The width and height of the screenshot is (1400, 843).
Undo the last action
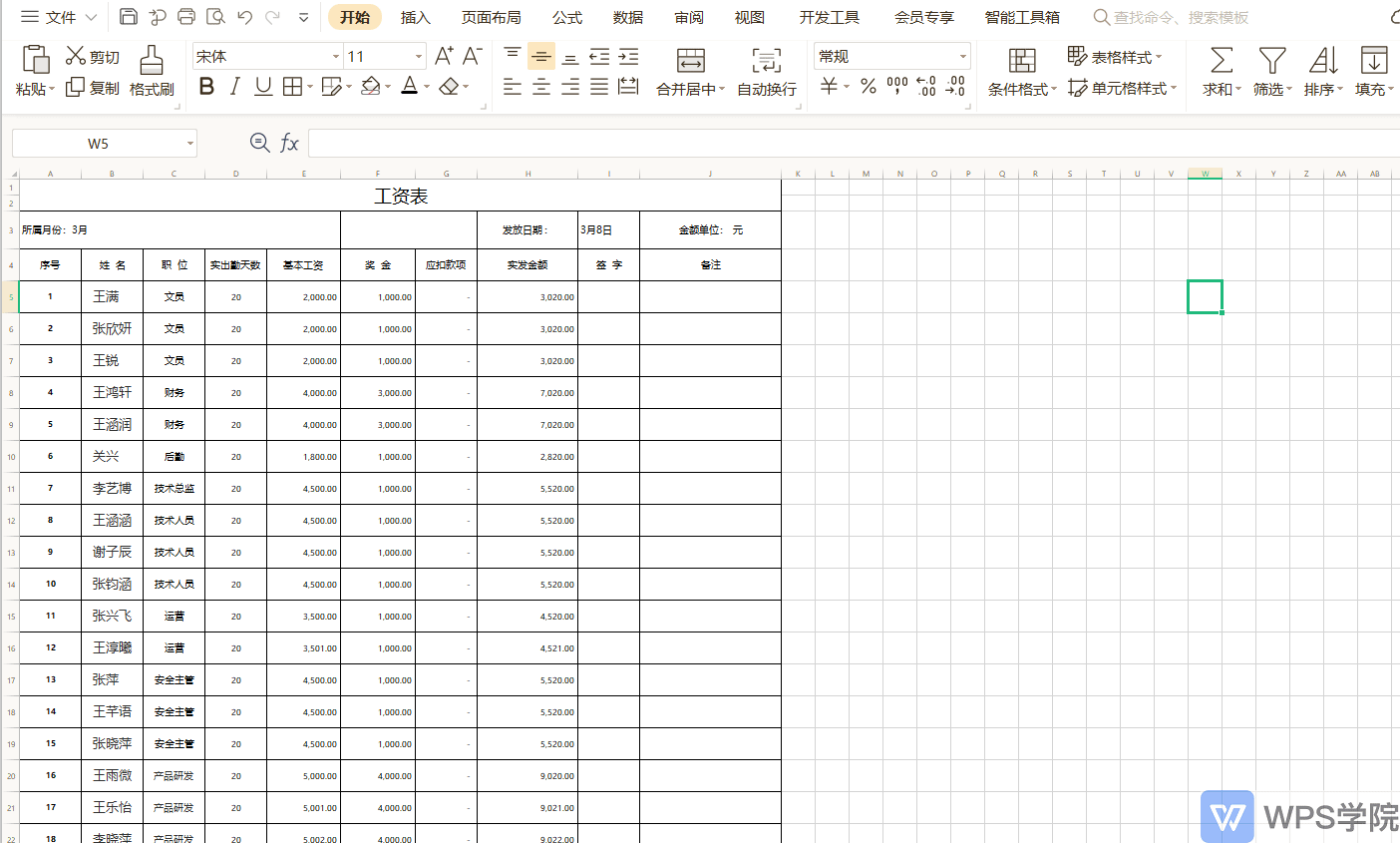(x=245, y=17)
